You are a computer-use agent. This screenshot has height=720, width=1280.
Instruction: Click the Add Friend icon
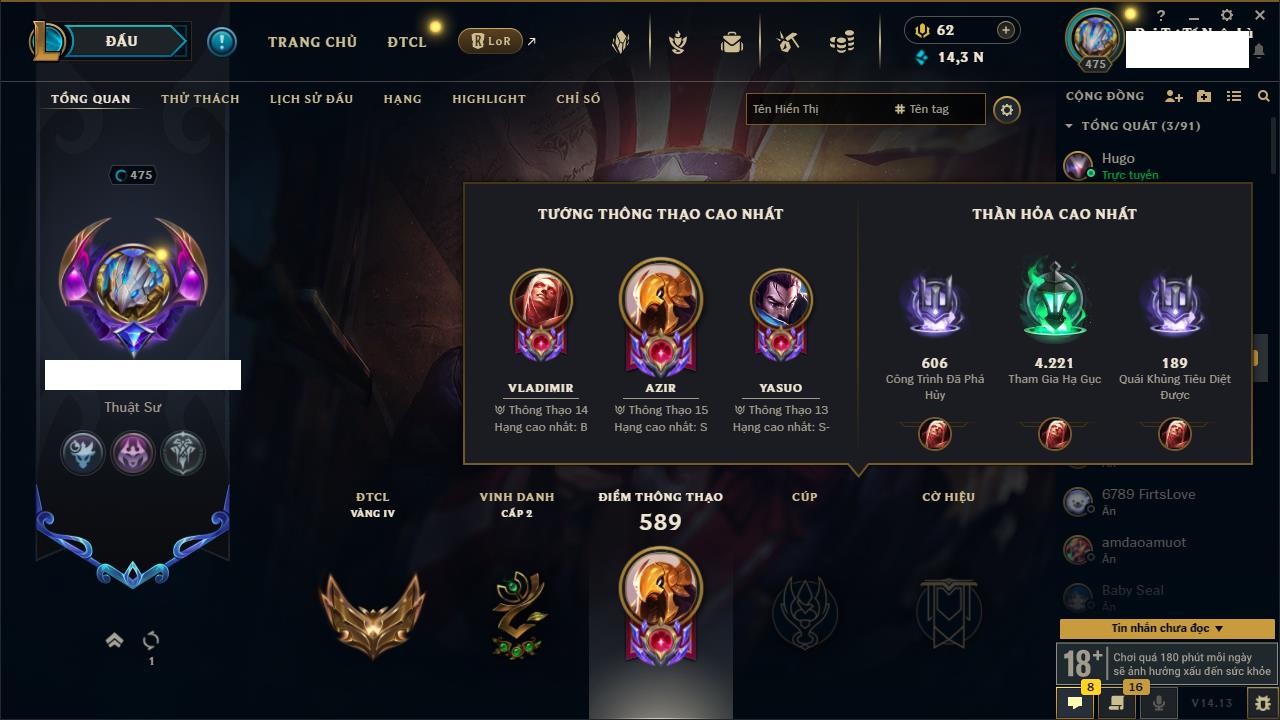(1174, 96)
